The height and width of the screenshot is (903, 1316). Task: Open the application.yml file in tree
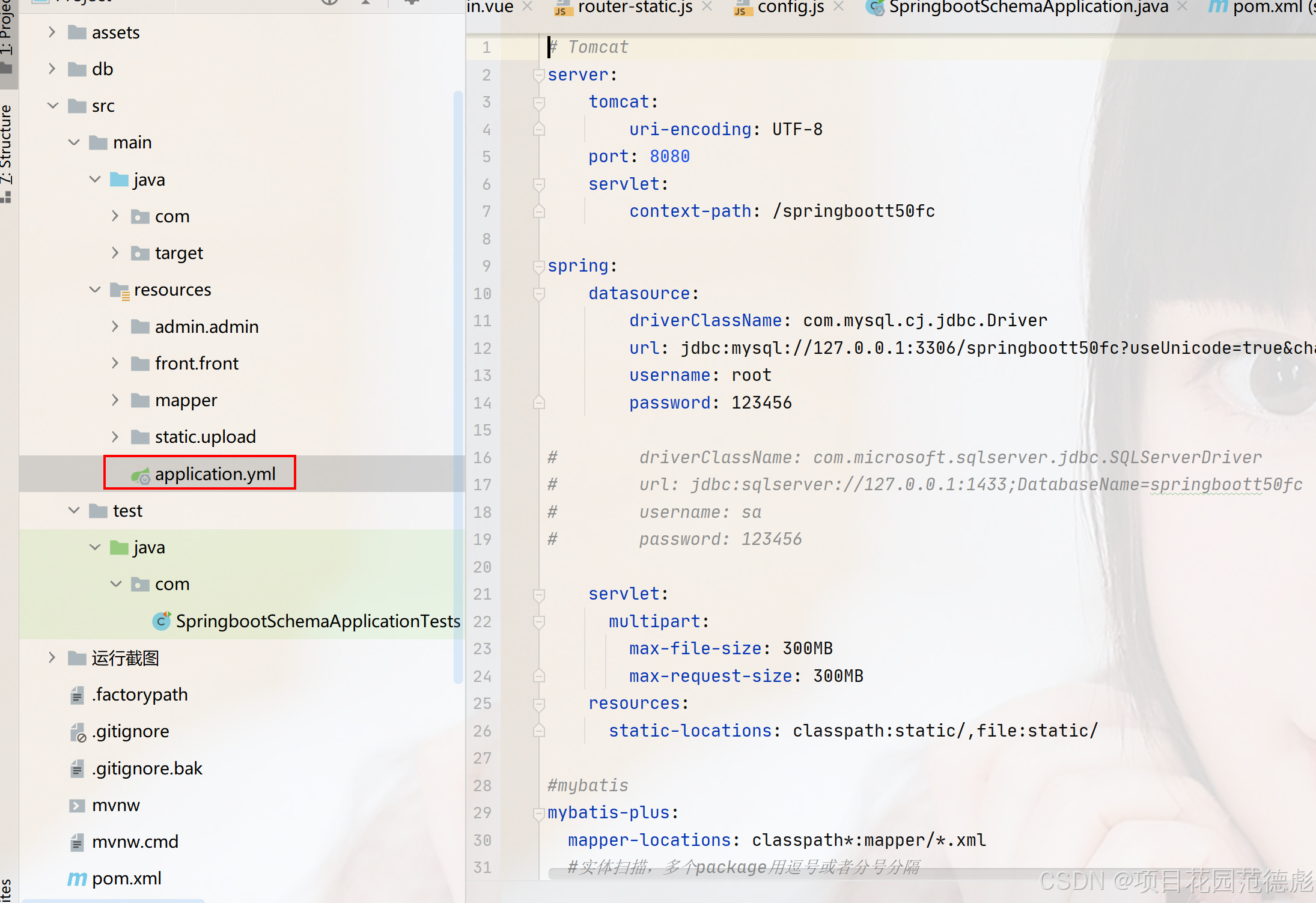[x=215, y=474]
